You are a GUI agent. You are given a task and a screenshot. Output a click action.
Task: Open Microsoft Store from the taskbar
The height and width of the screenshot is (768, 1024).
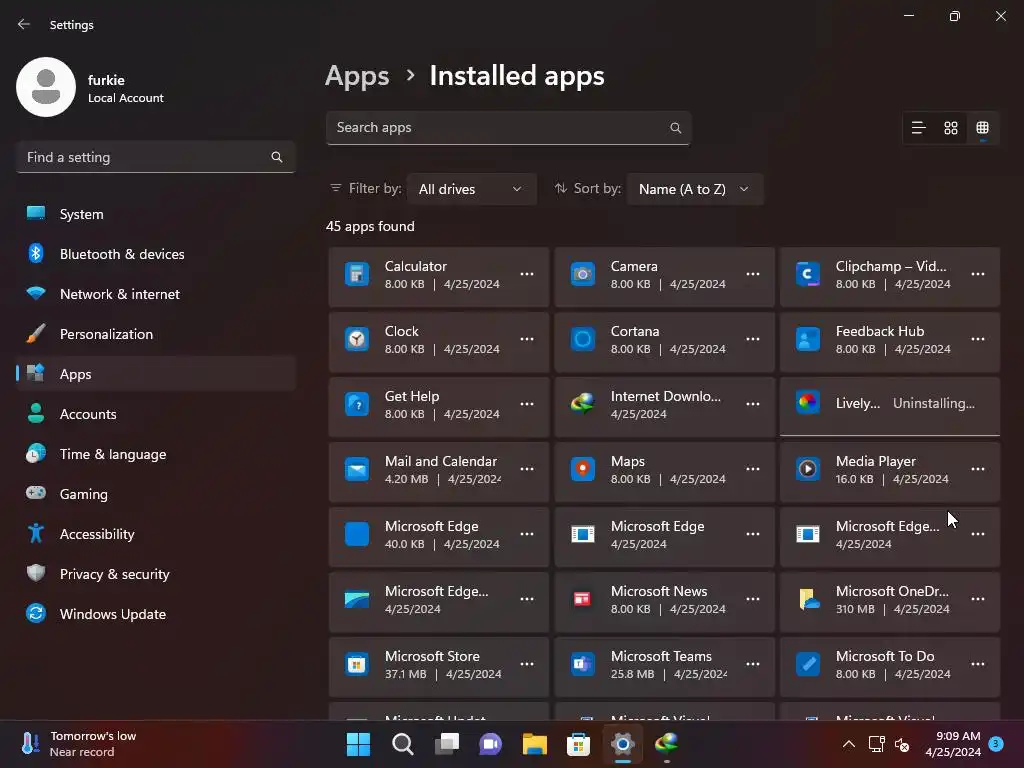(x=578, y=744)
